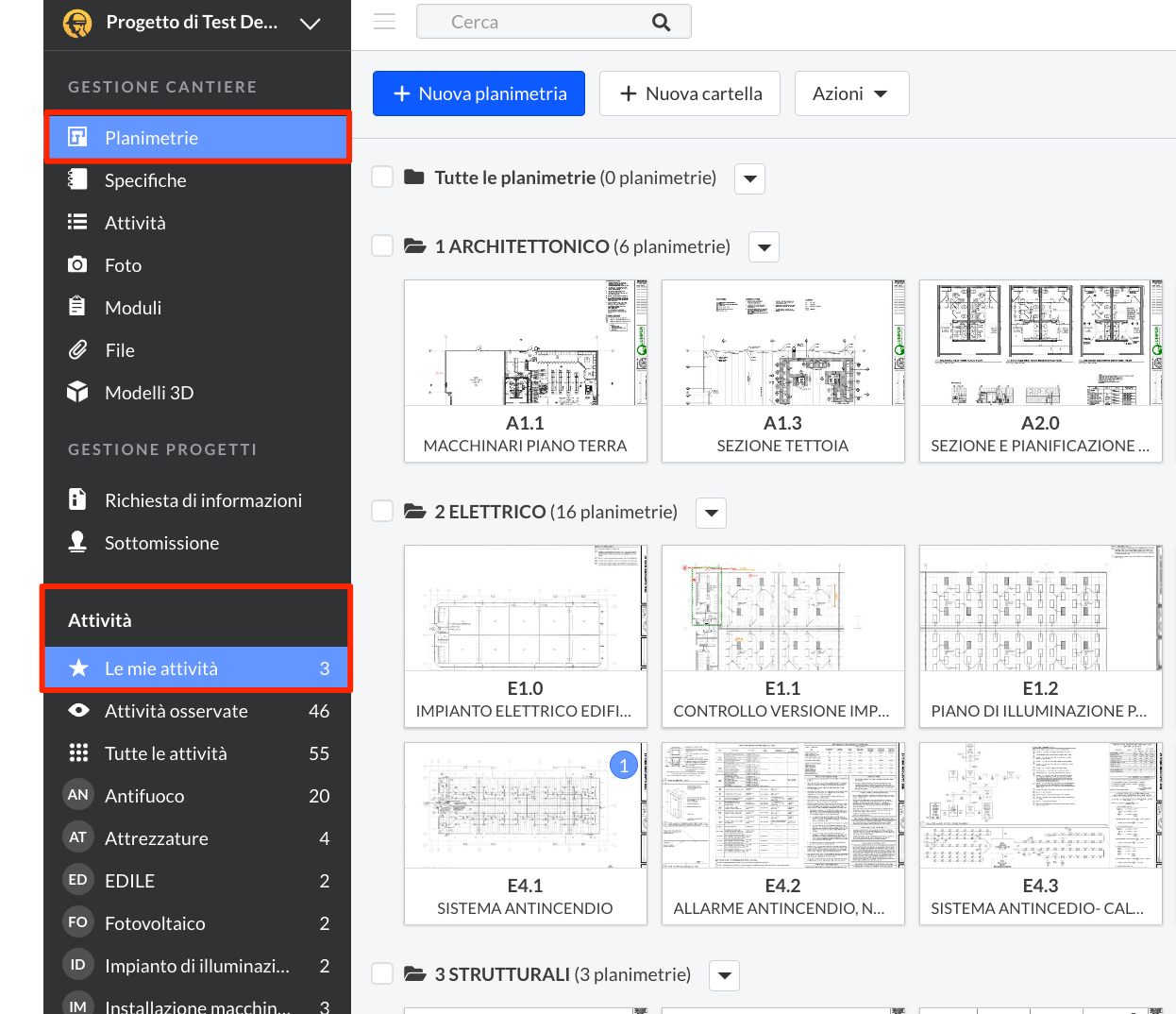Click the search magnifier icon
1176x1014 pixels.
pos(661,22)
